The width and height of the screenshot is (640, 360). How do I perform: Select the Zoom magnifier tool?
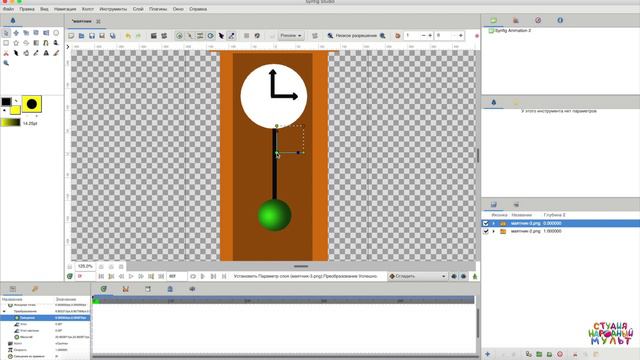[x=6, y=63]
